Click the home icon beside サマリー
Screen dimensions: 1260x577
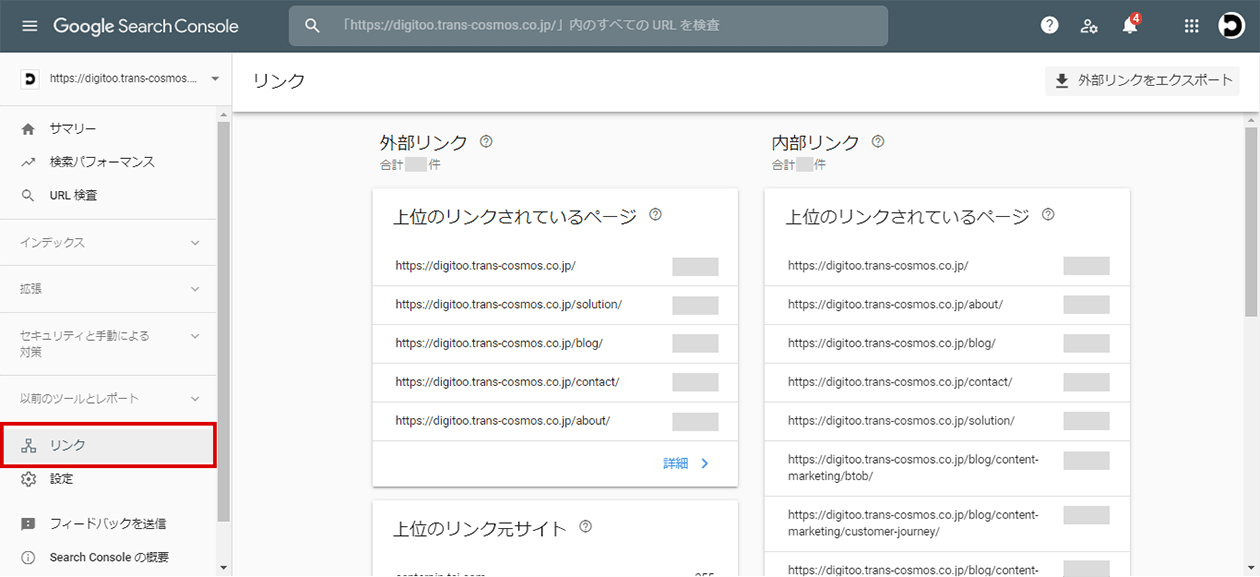click(28, 129)
